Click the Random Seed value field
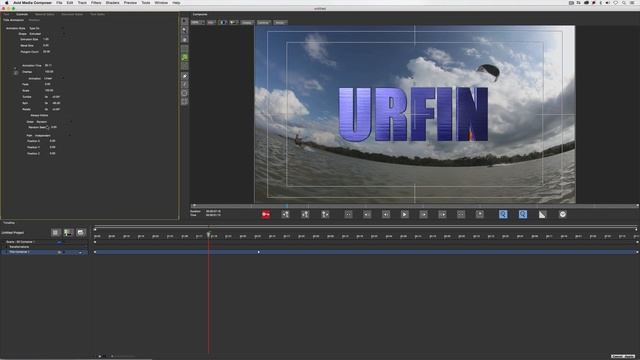This screenshot has width=640, height=360. 54,127
